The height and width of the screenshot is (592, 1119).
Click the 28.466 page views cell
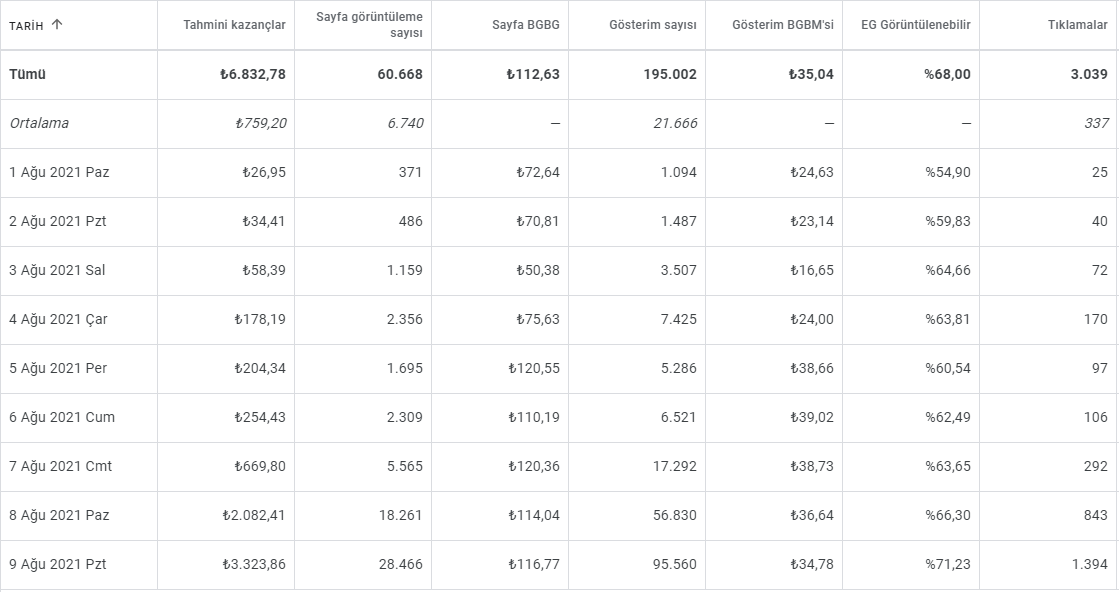pos(401,564)
